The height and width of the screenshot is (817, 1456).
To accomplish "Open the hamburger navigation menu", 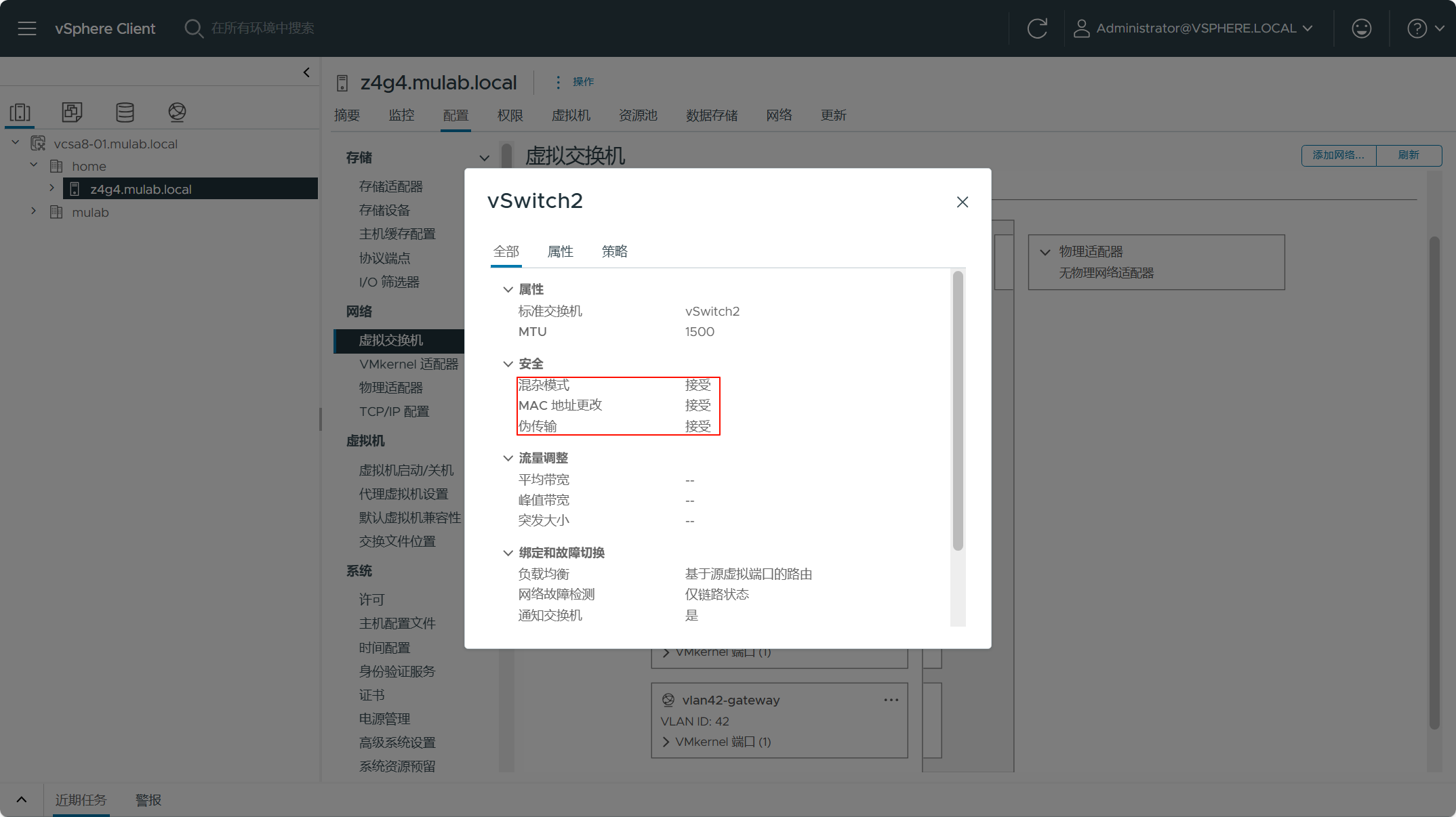I will pyautogui.click(x=27, y=28).
